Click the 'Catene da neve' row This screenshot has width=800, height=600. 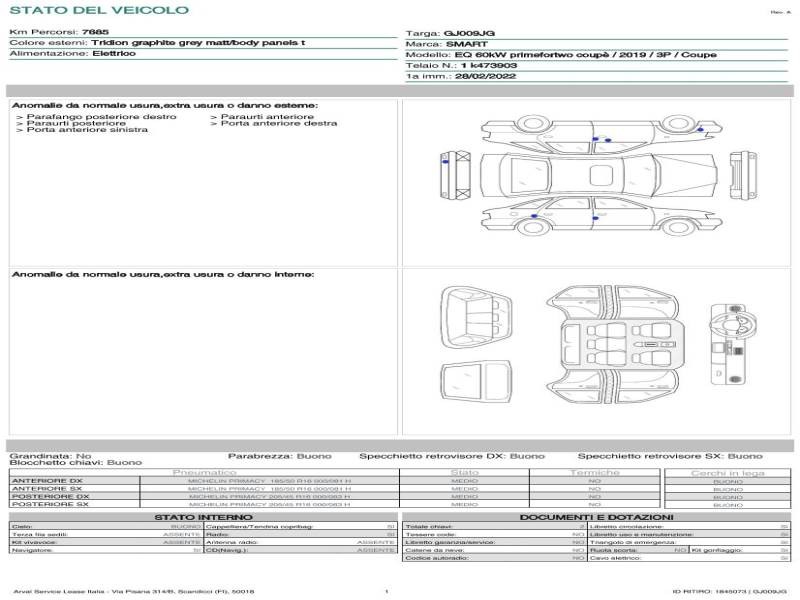[495, 550]
